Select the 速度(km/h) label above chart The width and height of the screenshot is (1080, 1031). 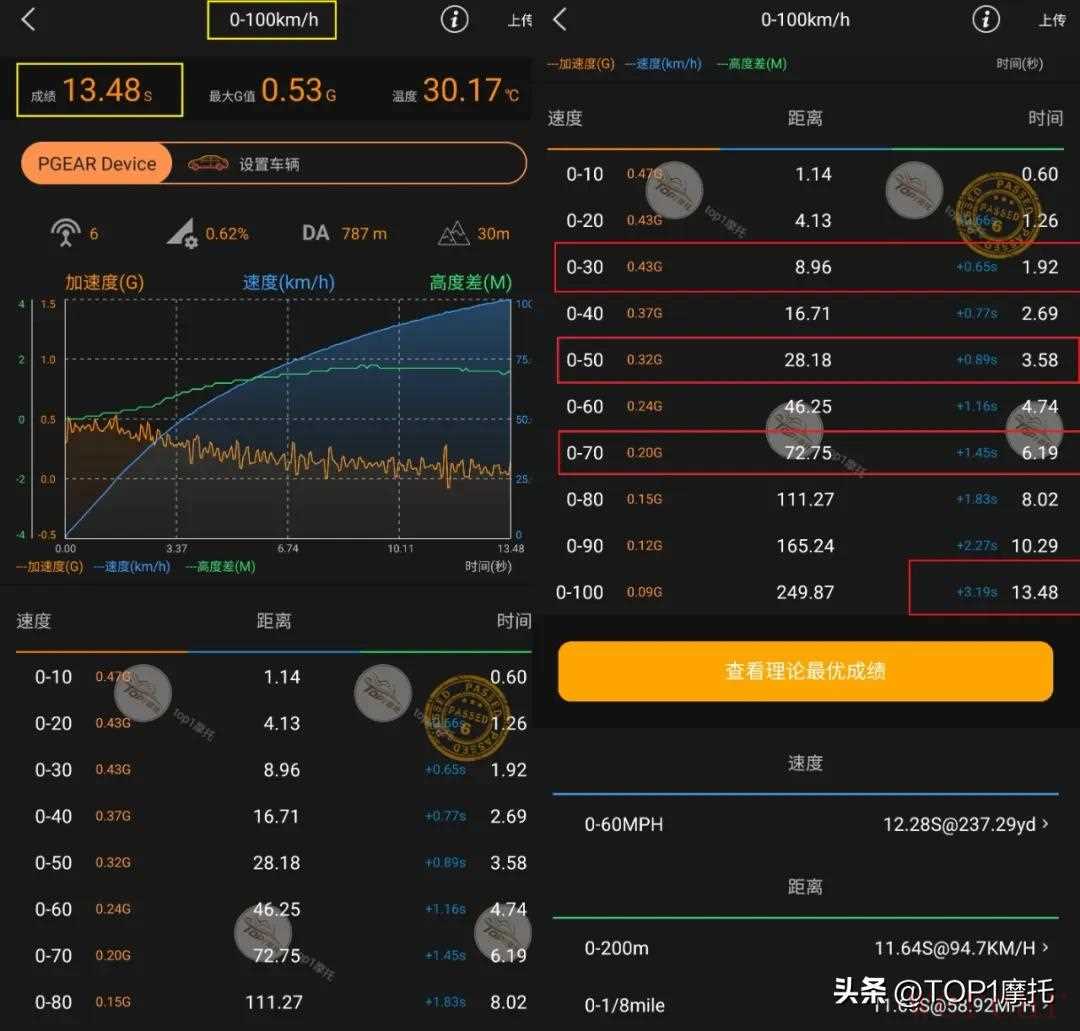pos(288,283)
